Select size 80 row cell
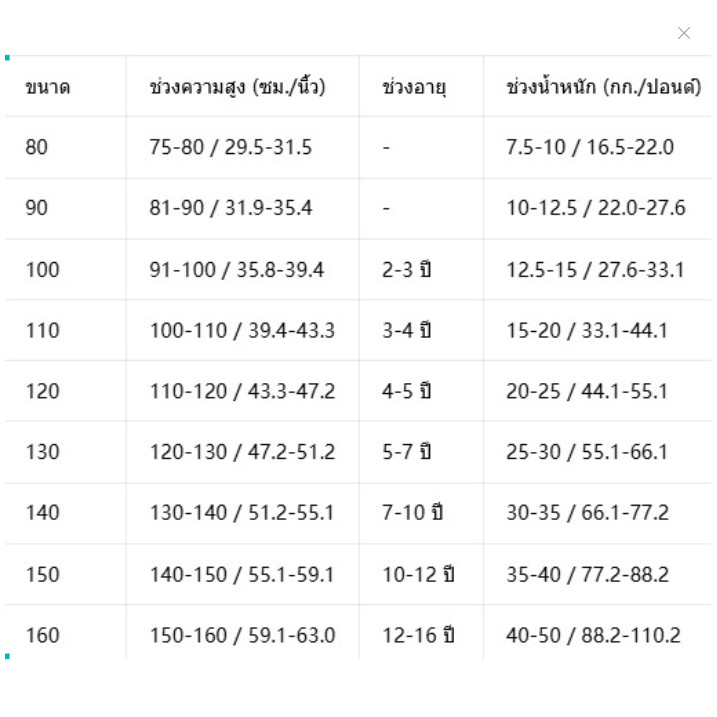This screenshot has height=717, width=717. (37, 147)
